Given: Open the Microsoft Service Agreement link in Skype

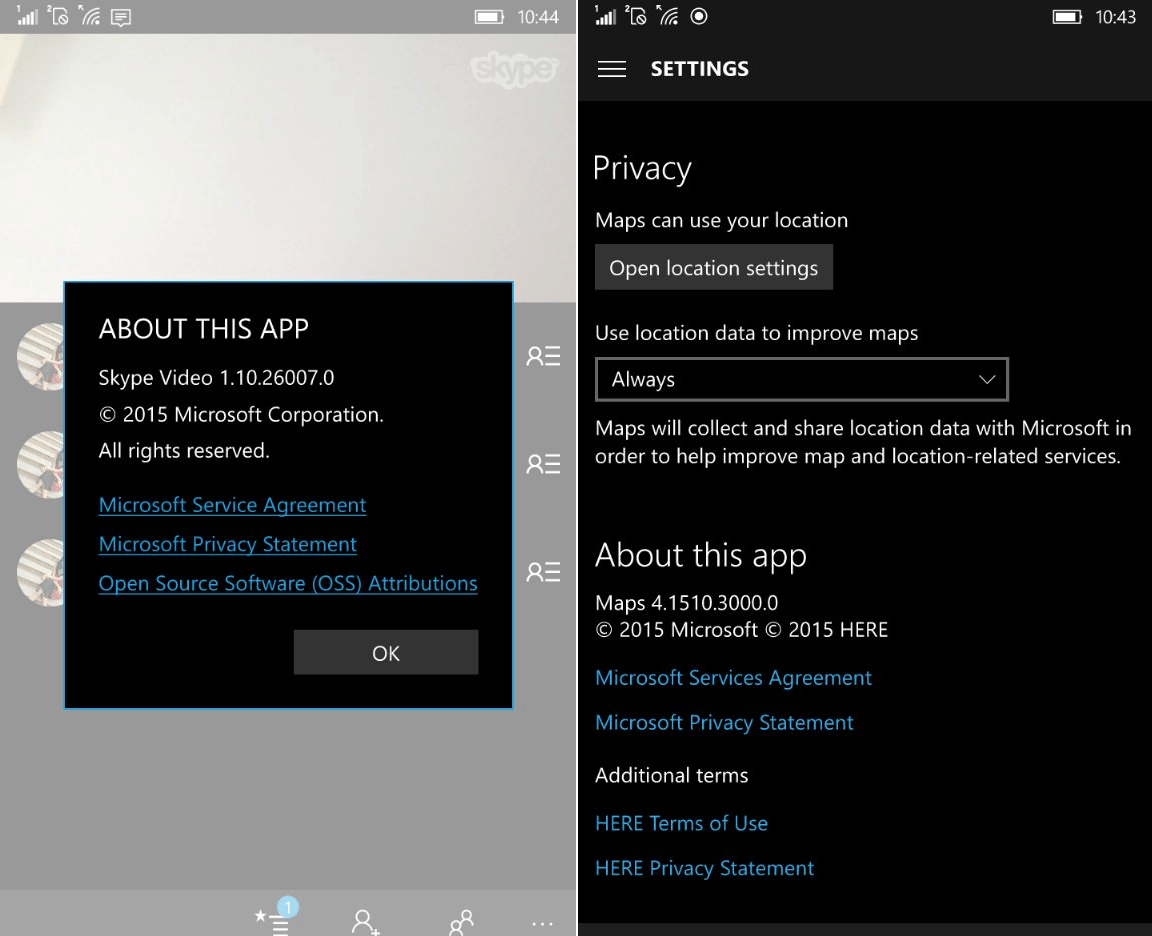Looking at the screenshot, I should (232, 505).
